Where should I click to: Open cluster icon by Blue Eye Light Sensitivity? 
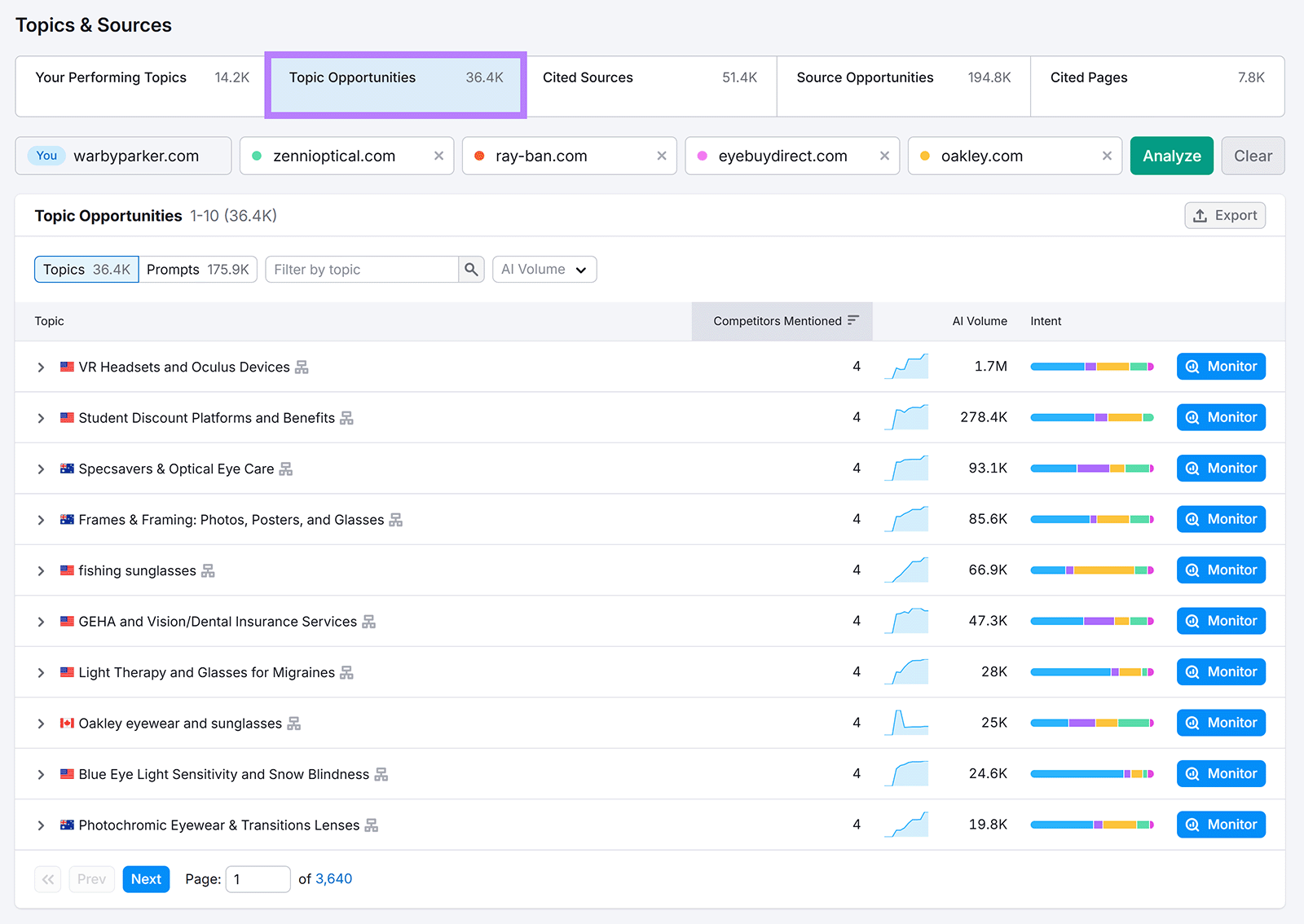(381, 775)
